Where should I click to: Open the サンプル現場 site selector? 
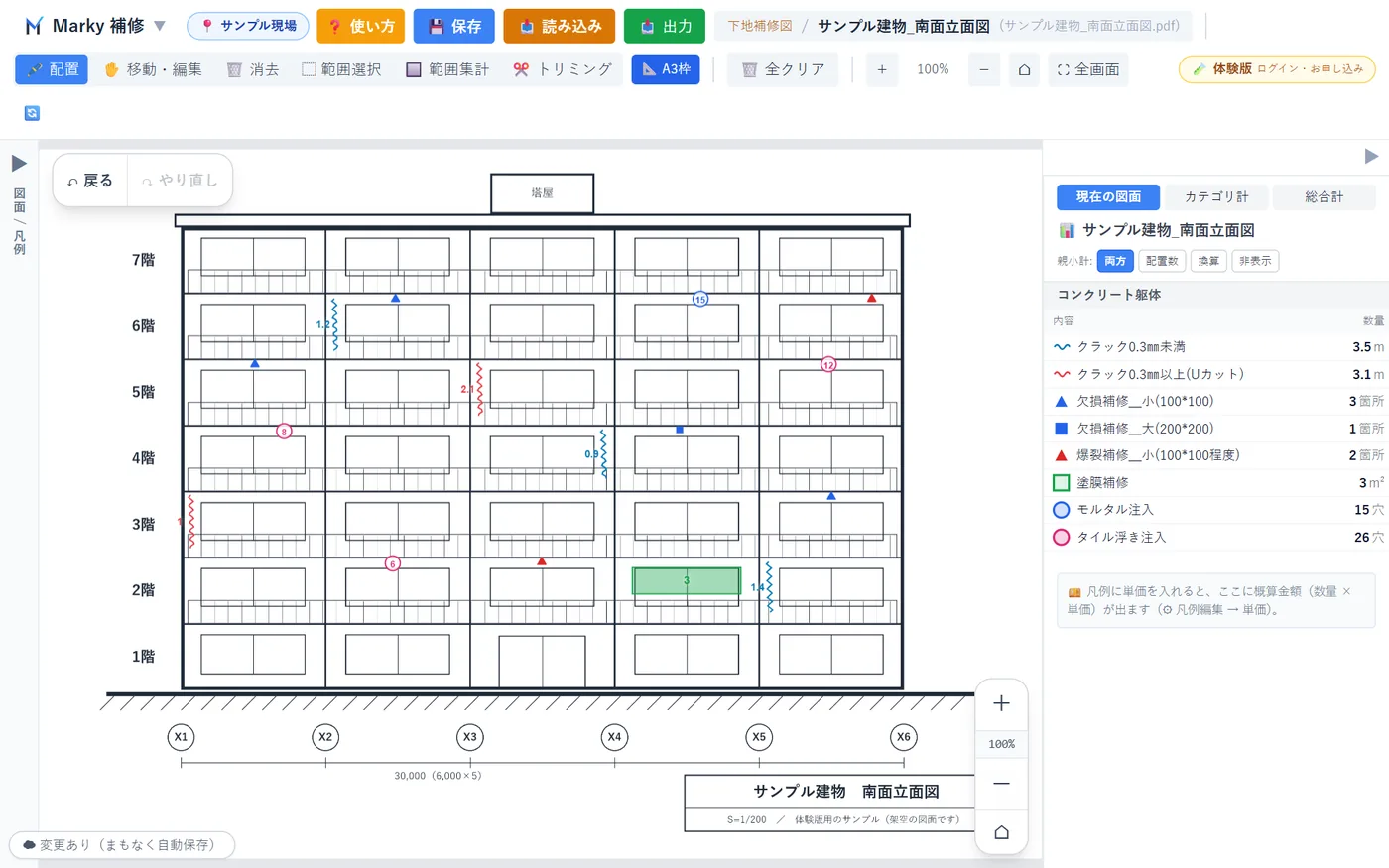[248, 26]
